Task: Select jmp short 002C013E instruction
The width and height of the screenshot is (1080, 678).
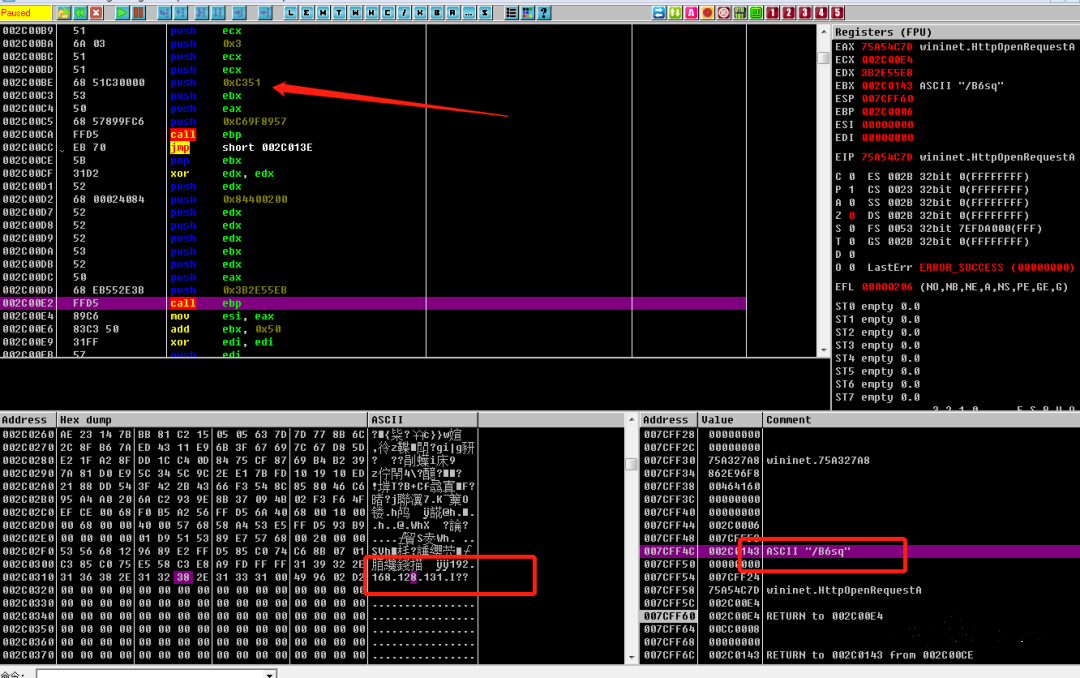Action: [x=373, y=147]
